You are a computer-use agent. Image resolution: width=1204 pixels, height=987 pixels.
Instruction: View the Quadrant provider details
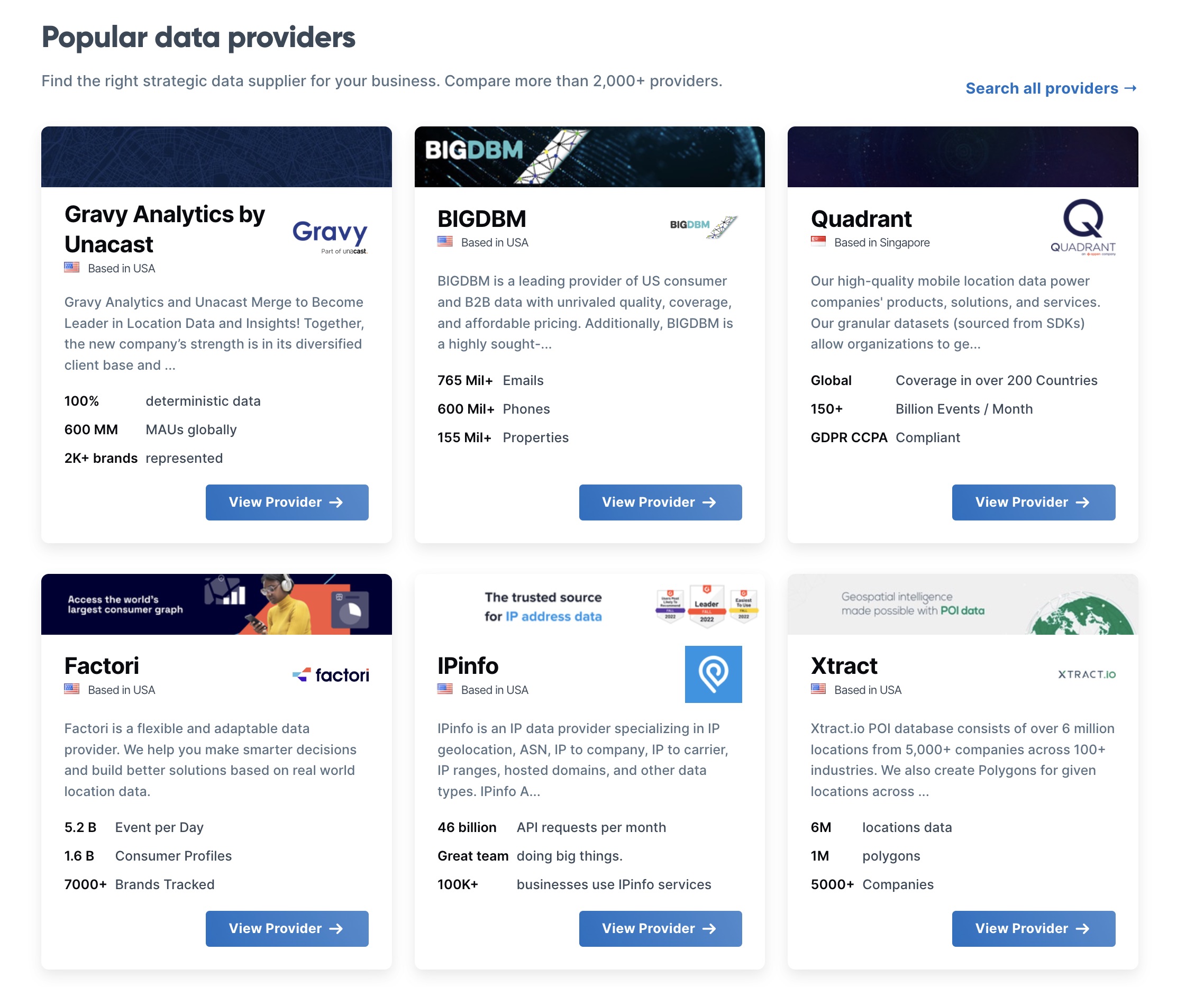click(x=1033, y=502)
